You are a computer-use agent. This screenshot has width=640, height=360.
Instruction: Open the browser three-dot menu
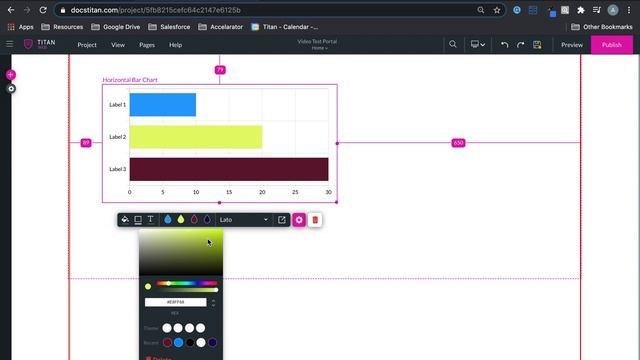click(629, 10)
